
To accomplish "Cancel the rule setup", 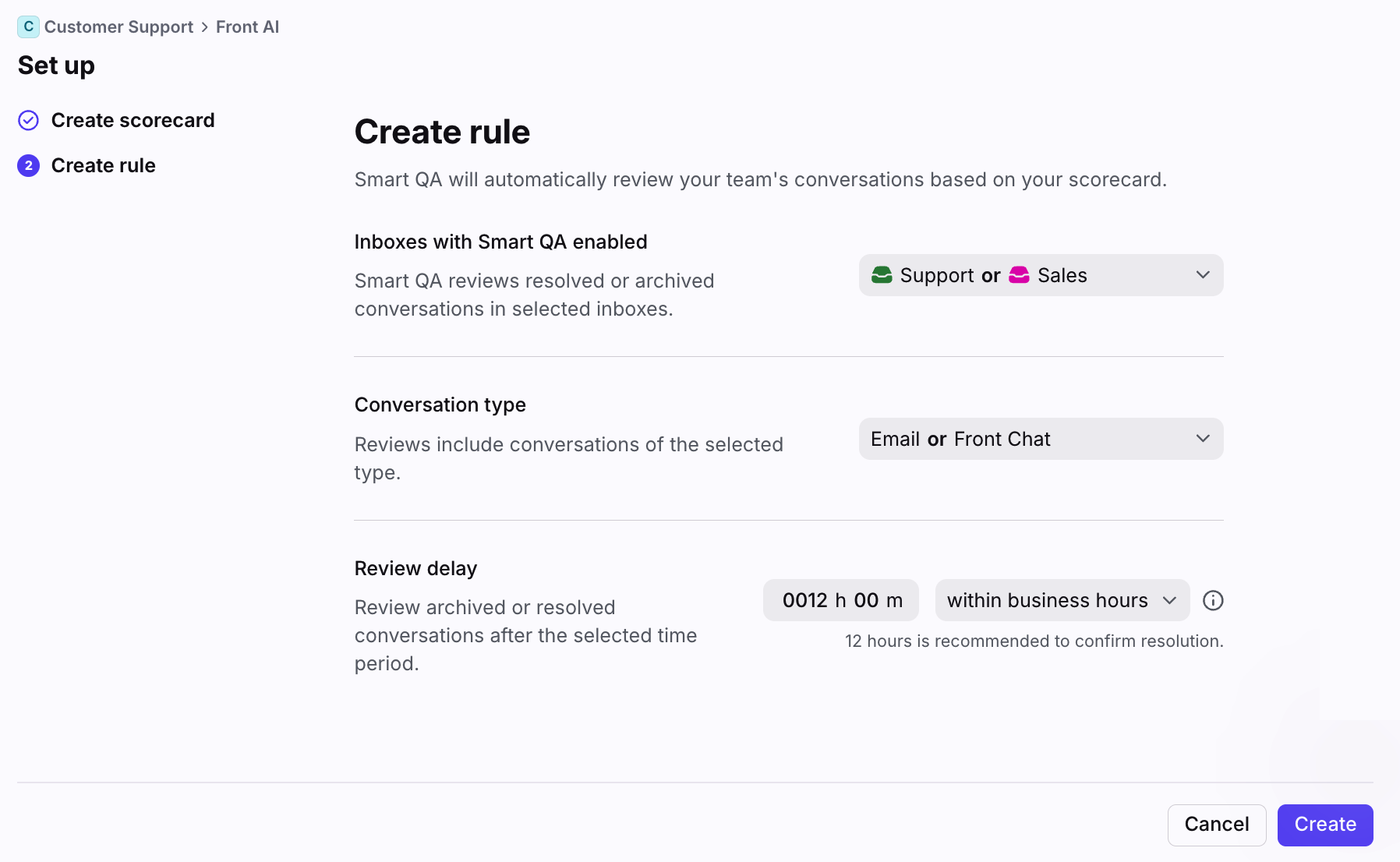I will click(1216, 825).
